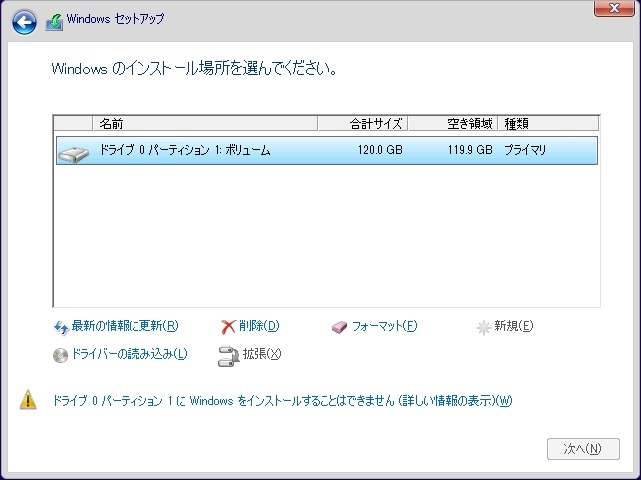641x480 pixels.
Task: Click the 120.0 GB total size value
Action: pyautogui.click(x=380, y=150)
